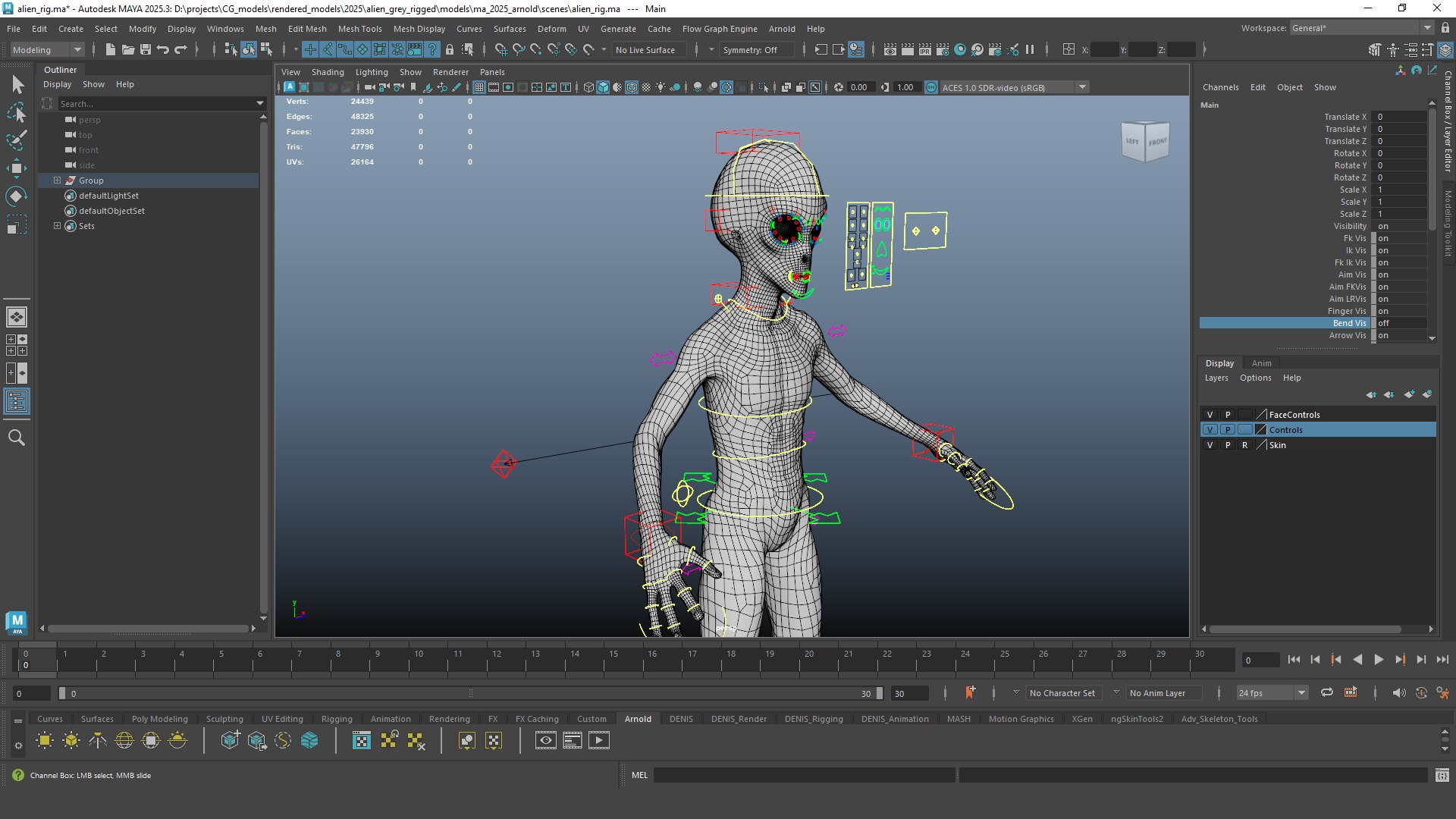Switch to the Rigging shelf tab
Screen dimensions: 1456x819
pos(337,719)
